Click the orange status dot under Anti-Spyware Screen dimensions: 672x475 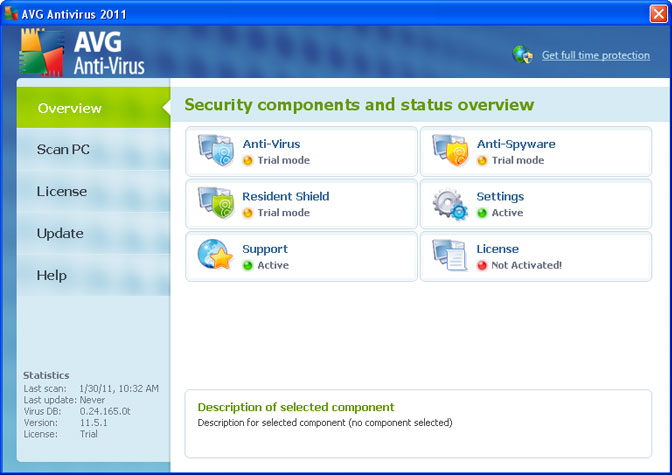click(x=482, y=161)
